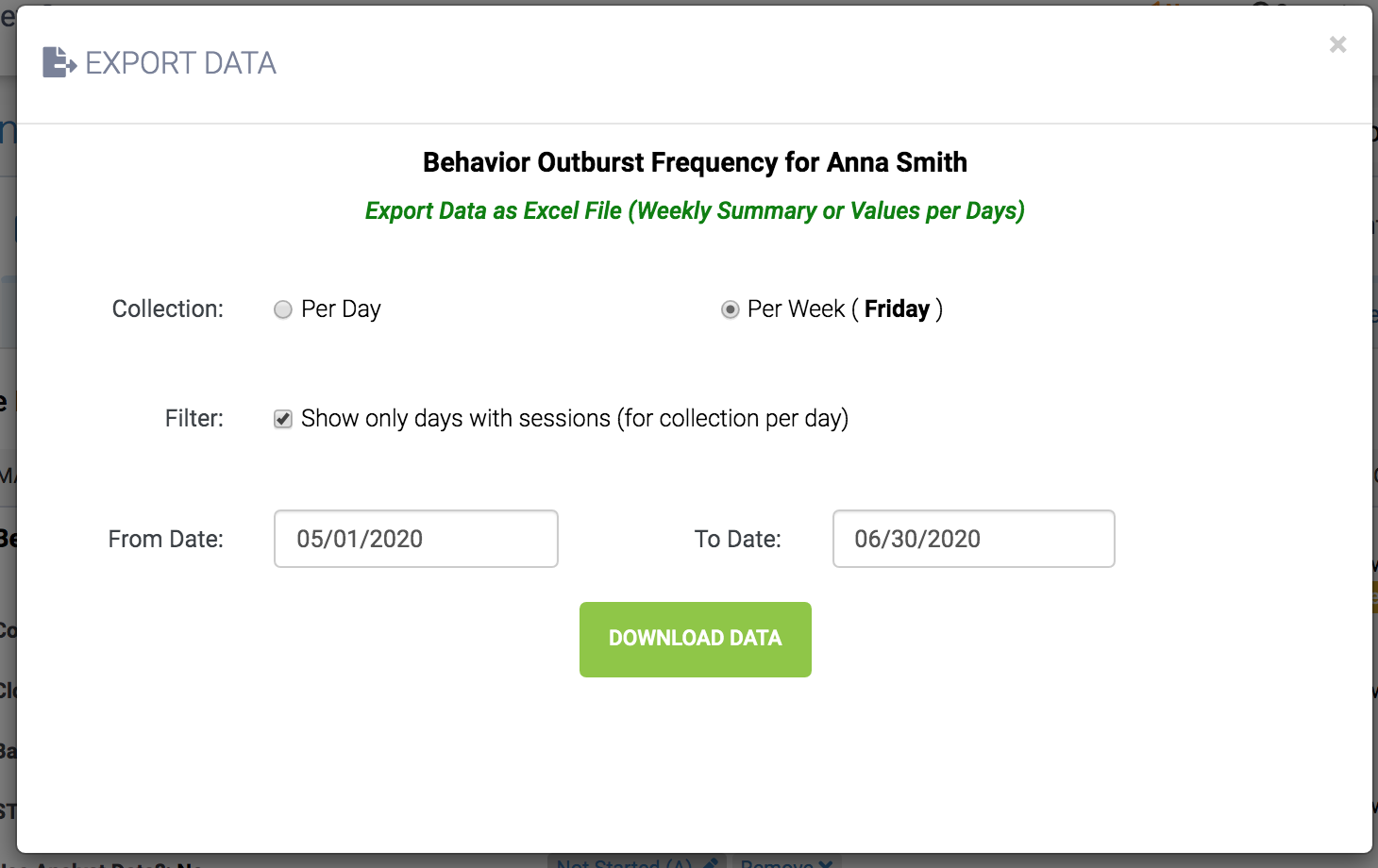Toggle the show only days with sessions checkbox
Image resolution: width=1378 pixels, height=868 pixels.
[283, 419]
